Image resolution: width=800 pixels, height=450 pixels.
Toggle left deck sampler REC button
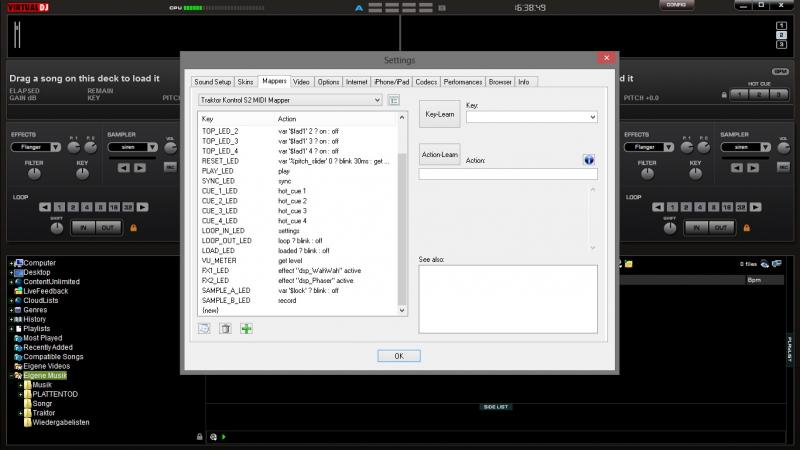(x=170, y=167)
